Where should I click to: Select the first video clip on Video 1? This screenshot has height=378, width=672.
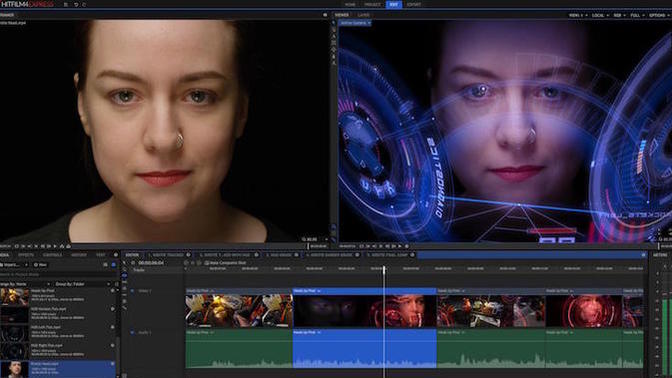click(239, 308)
